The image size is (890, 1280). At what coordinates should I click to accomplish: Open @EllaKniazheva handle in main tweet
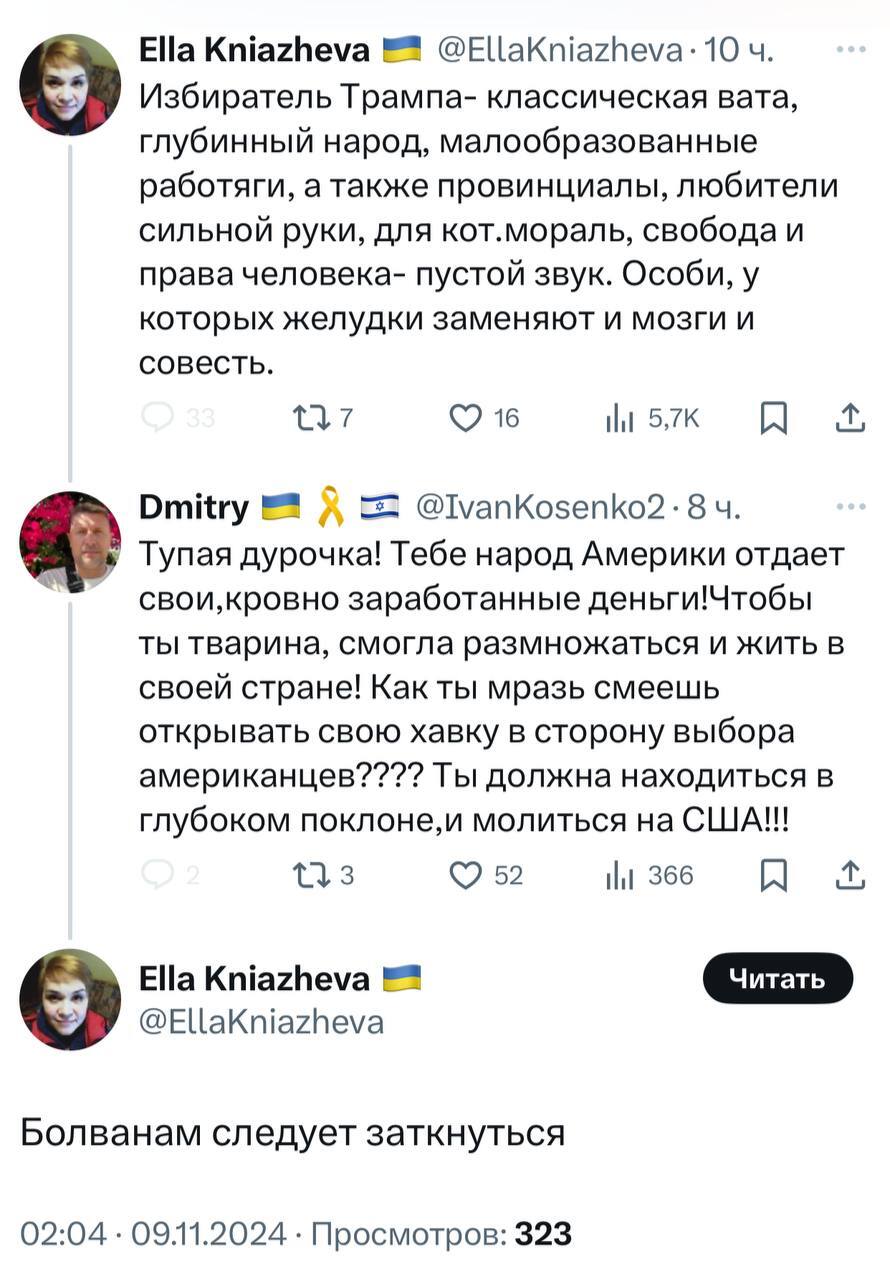tap(262, 1022)
